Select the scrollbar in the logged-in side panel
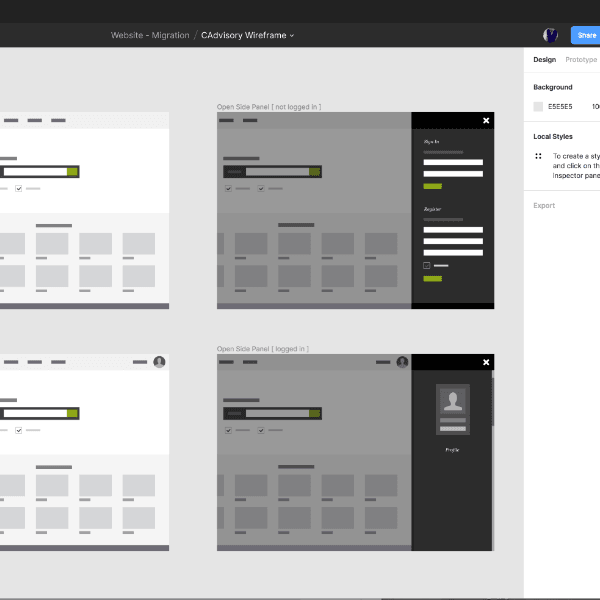 point(493,402)
